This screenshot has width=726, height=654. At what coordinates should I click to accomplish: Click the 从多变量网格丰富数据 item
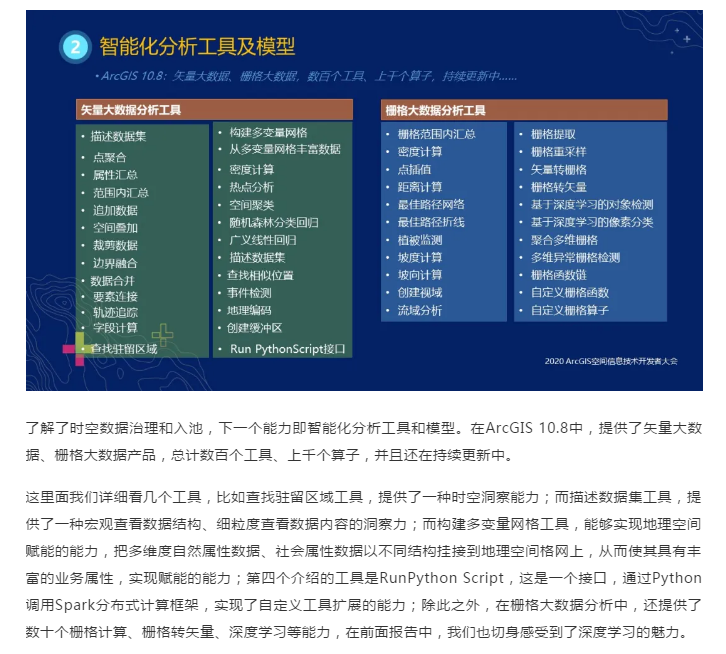tap(285, 149)
